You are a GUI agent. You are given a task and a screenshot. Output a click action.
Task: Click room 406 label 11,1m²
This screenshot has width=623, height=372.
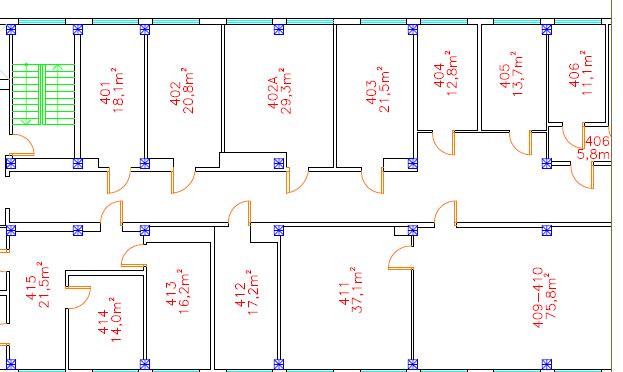(580, 73)
